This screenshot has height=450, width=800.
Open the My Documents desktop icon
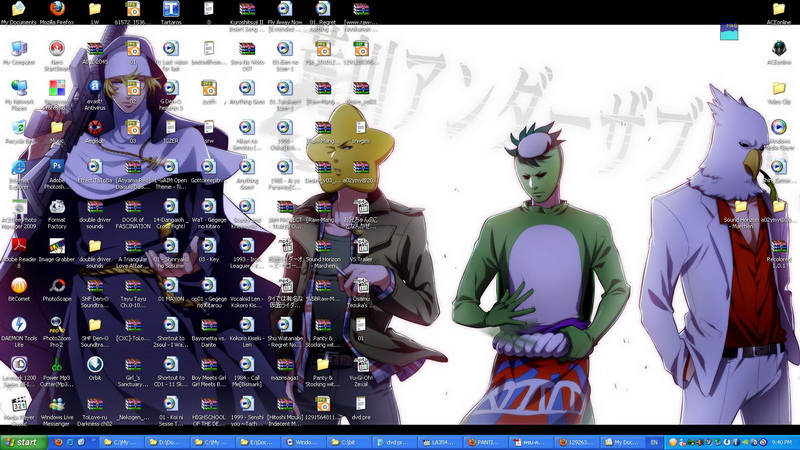(x=19, y=13)
